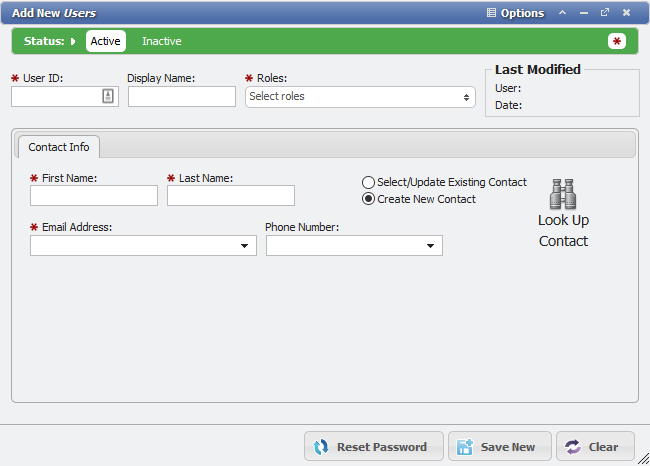The height and width of the screenshot is (466, 650).
Task: Expand the Phone Number dropdown arrow
Action: coord(430,246)
